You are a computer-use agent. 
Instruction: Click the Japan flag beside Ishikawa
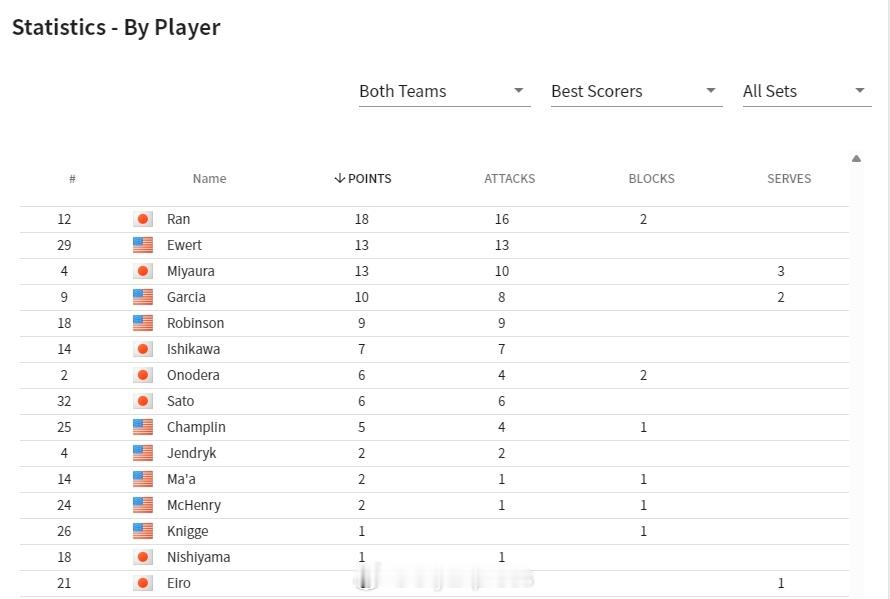(x=143, y=349)
